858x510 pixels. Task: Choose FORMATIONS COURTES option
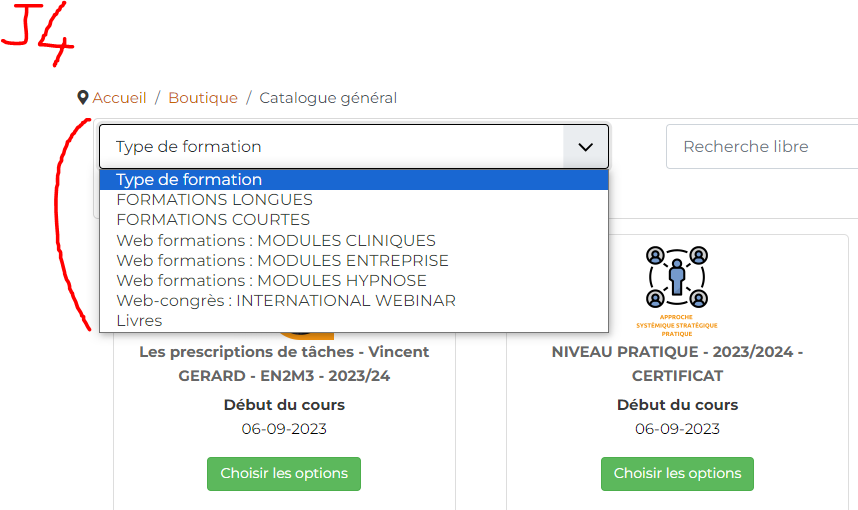[x=213, y=220]
